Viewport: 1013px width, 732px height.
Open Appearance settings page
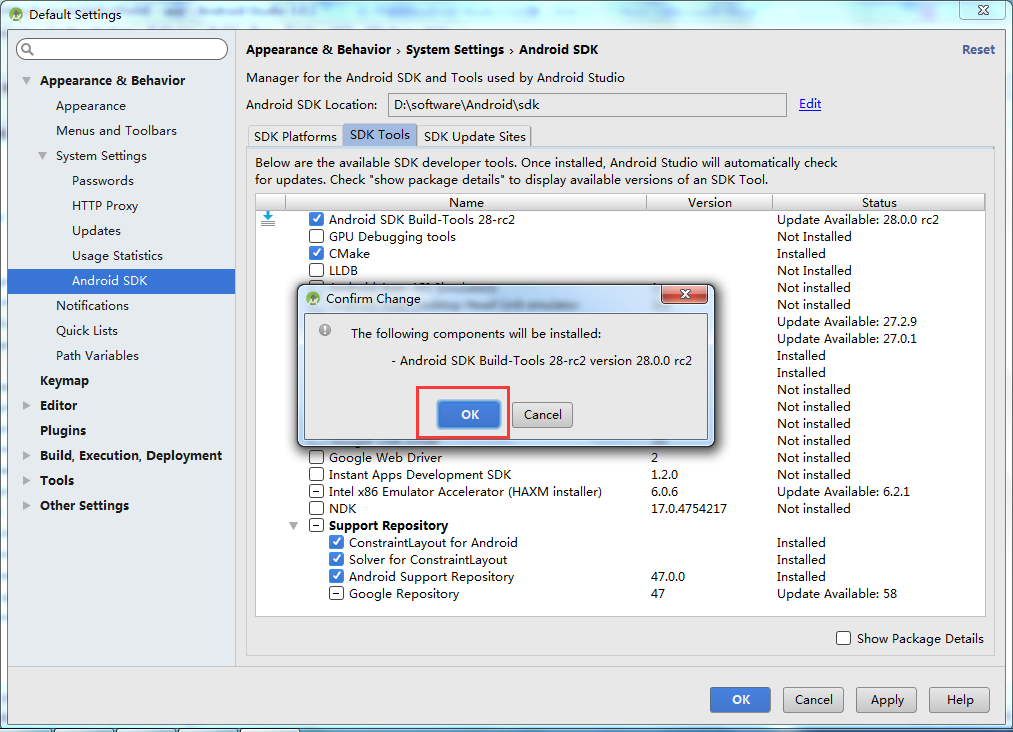(x=90, y=106)
